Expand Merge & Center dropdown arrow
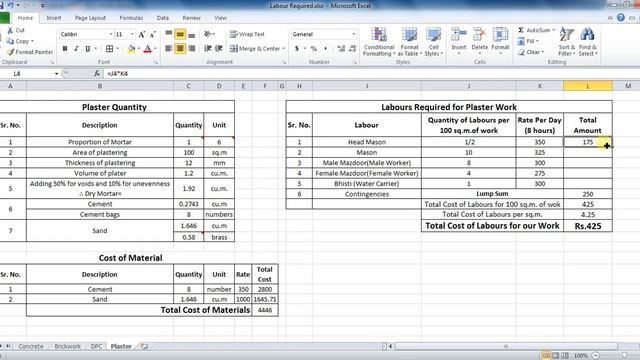Image resolution: width=640 pixels, height=360 pixels. (x=283, y=49)
